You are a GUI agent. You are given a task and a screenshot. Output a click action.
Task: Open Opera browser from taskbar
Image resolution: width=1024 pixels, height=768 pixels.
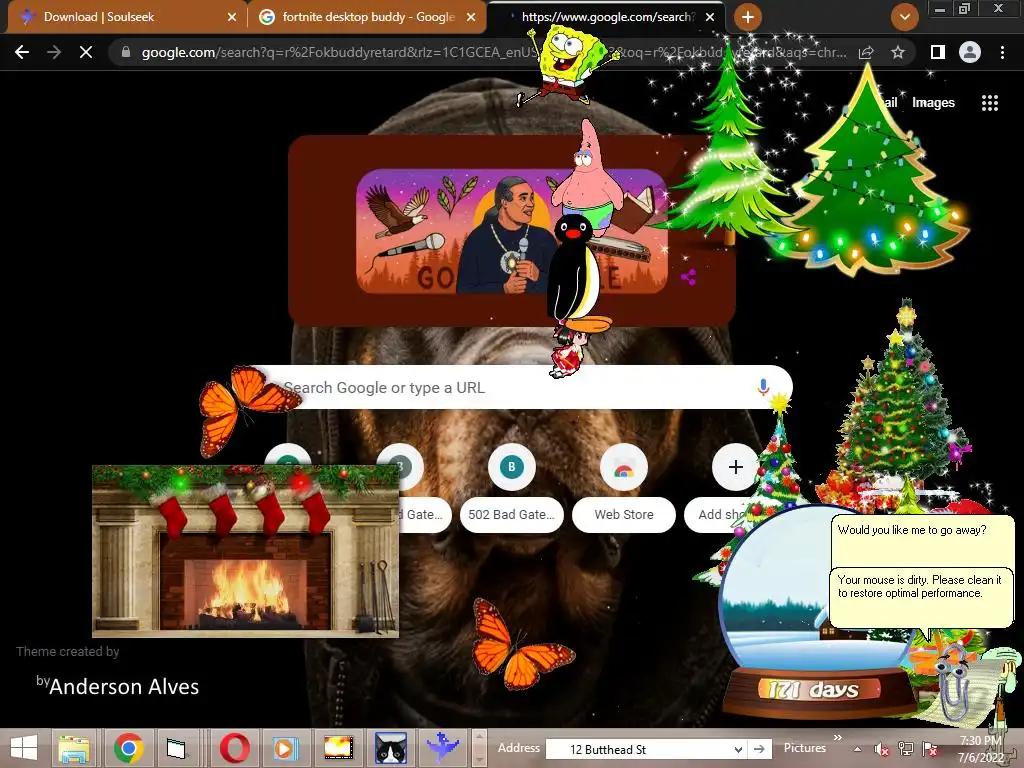234,748
